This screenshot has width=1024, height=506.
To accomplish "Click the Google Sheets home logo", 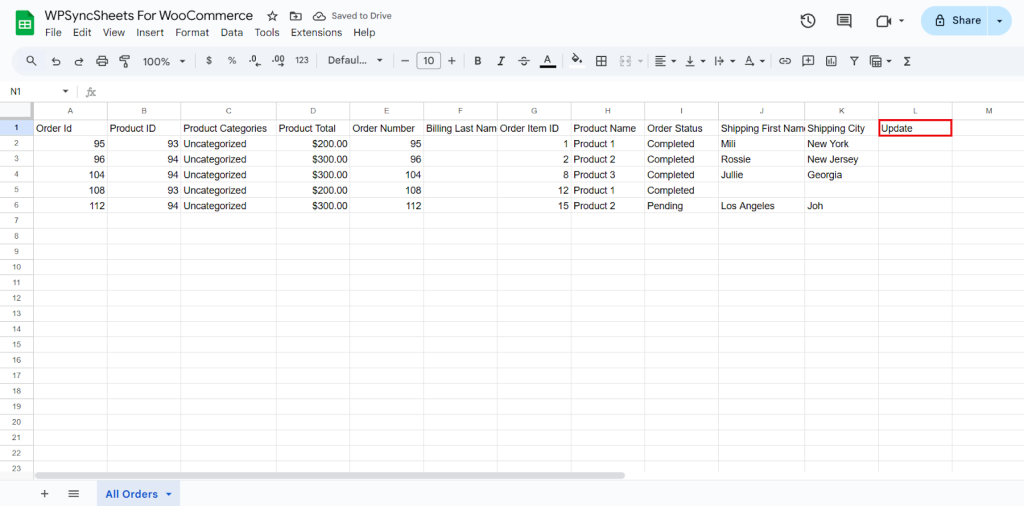I will click(x=25, y=24).
